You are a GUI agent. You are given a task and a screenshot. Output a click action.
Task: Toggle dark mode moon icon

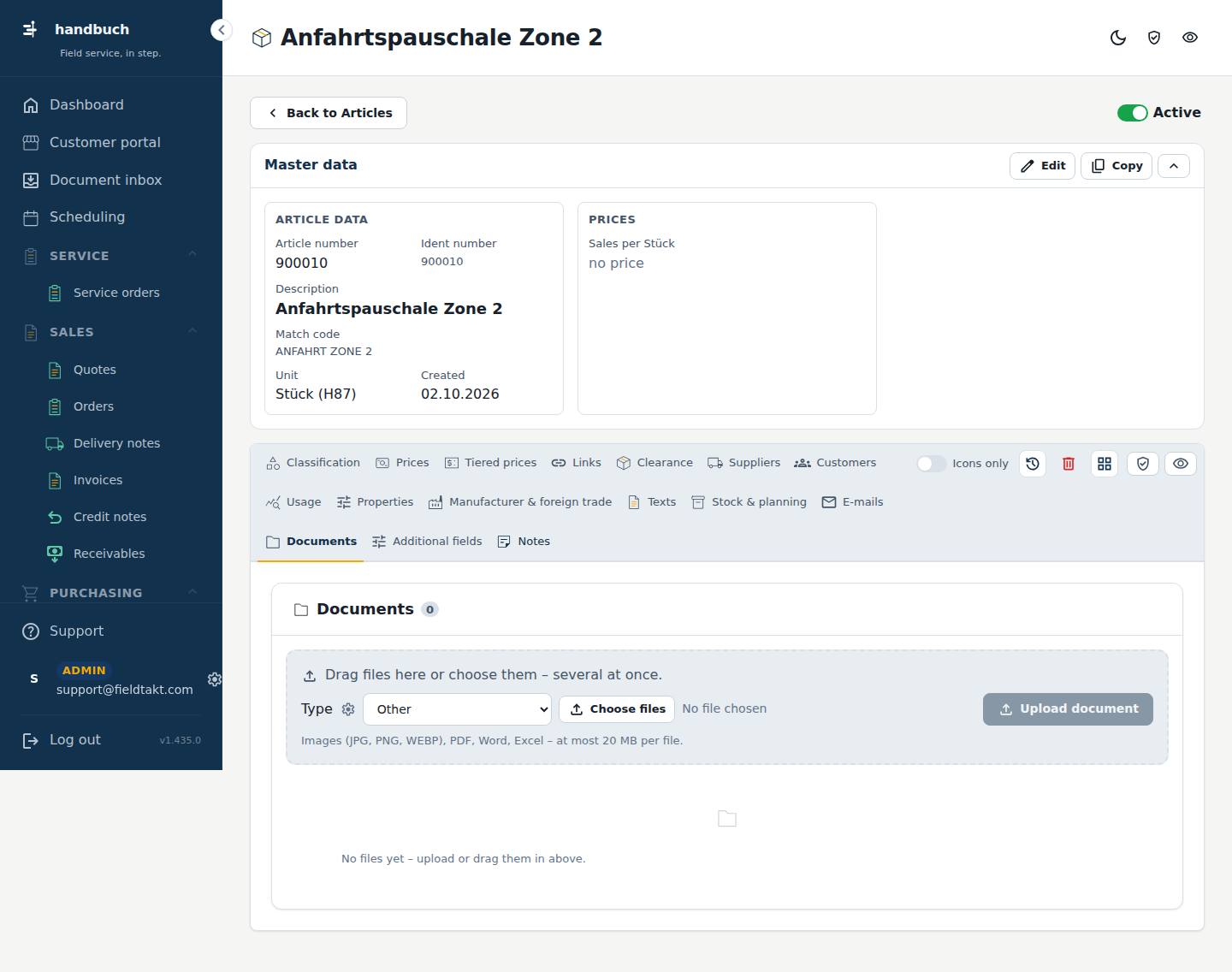click(x=1118, y=38)
